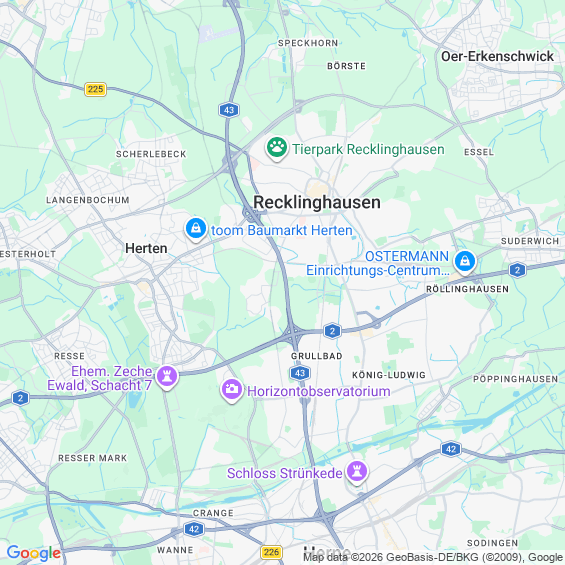This screenshot has width=565, height=565.
Task: Open the Horizontobservatorium text label
Action: [x=319, y=391]
